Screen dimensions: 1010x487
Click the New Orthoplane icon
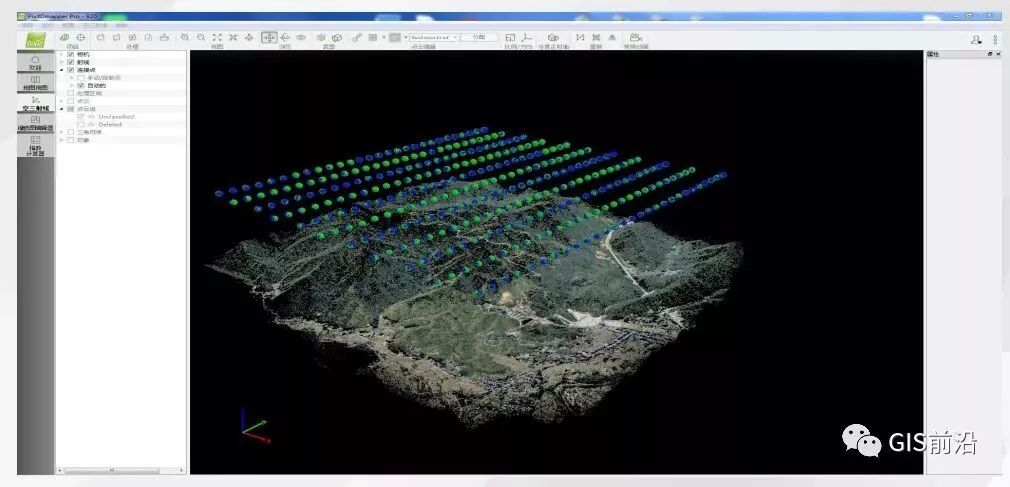[x=553, y=38]
